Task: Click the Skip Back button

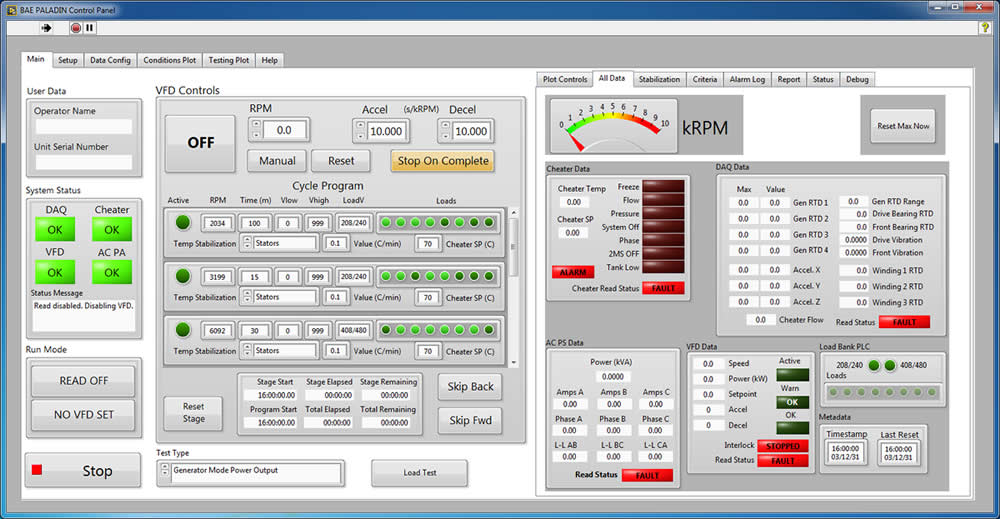Action: coord(470,386)
